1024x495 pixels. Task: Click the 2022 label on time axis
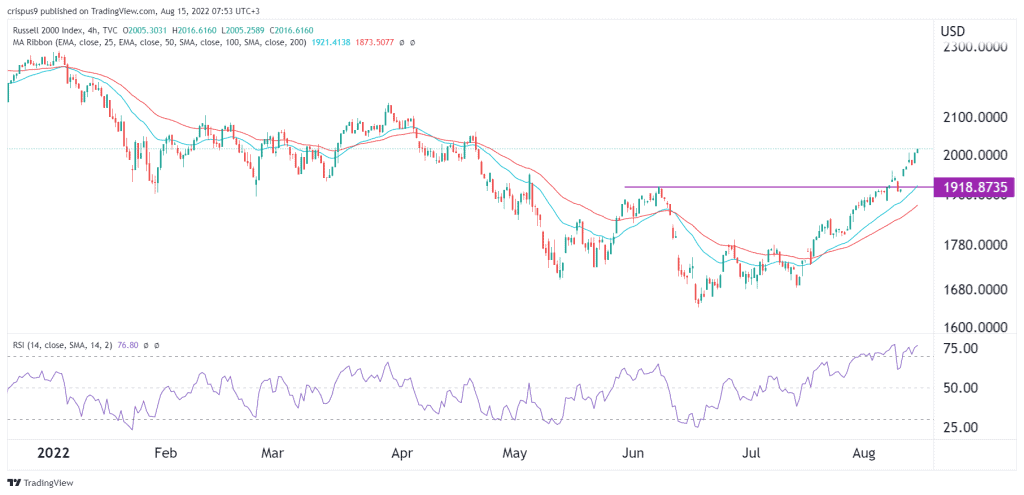[x=52, y=453]
